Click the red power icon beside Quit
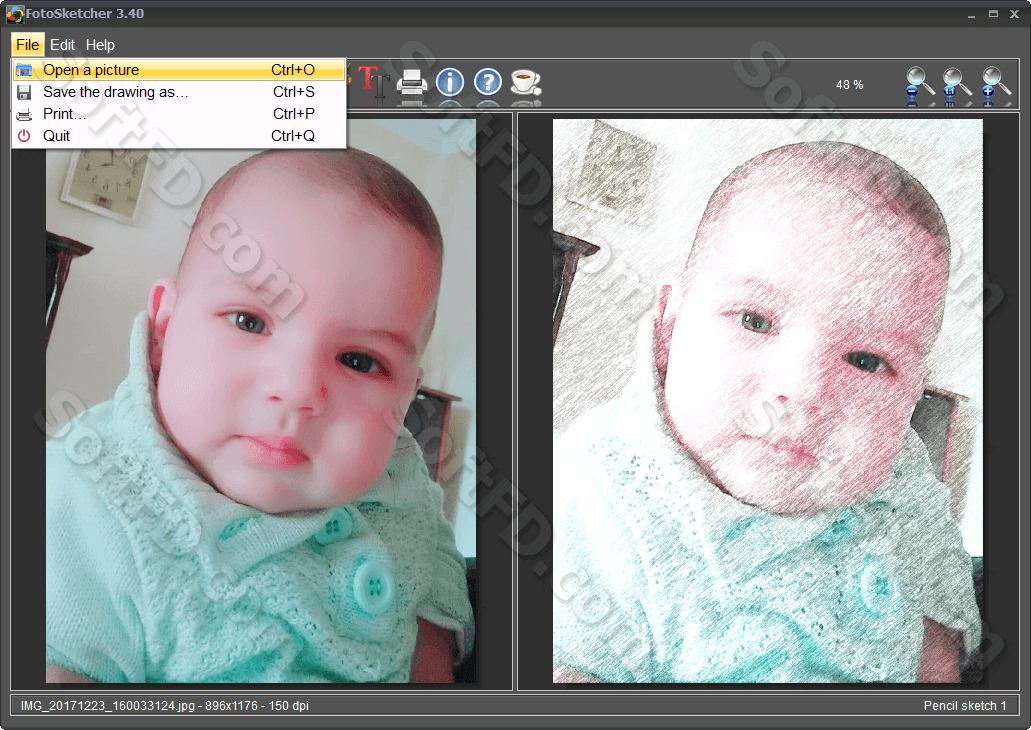The width and height of the screenshot is (1031, 730). coord(24,135)
